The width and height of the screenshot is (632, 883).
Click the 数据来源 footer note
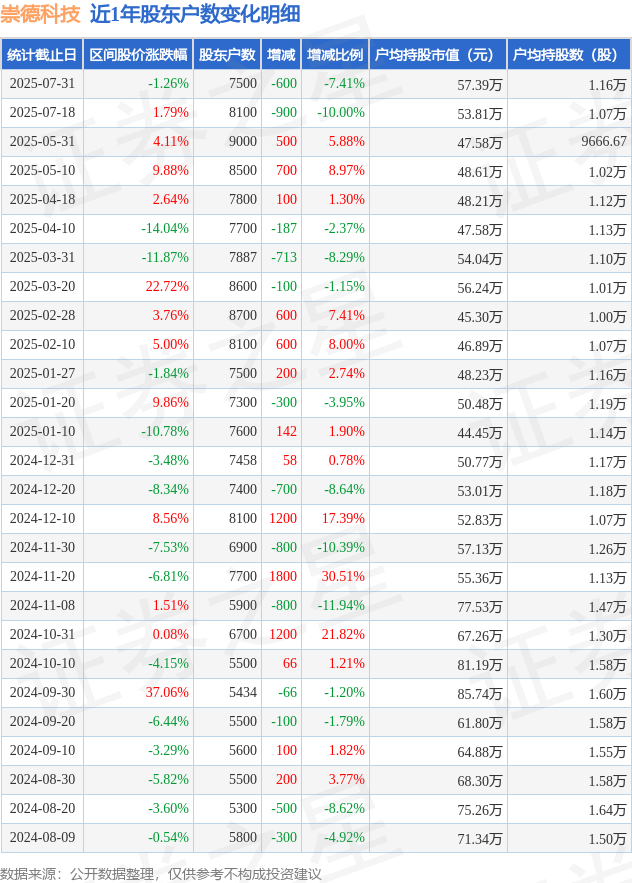(x=161, y=874)
